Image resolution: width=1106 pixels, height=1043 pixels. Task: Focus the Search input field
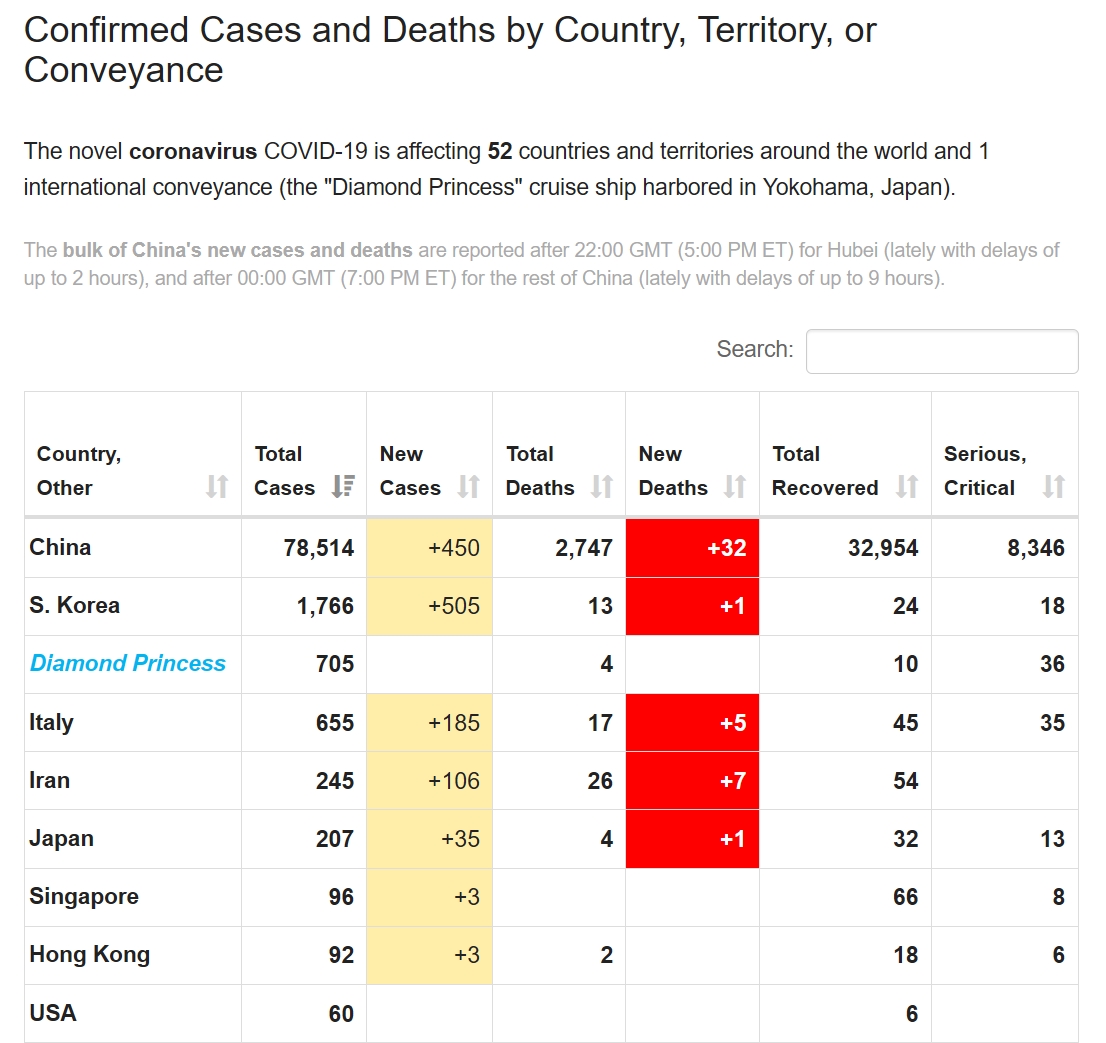pos(942,351)
